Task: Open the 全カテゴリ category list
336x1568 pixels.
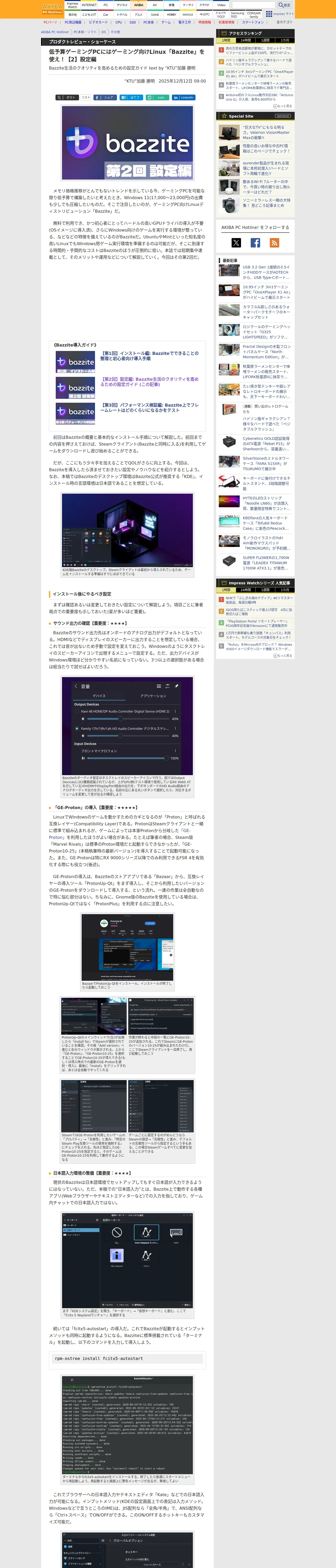Action: pos(284,22)
